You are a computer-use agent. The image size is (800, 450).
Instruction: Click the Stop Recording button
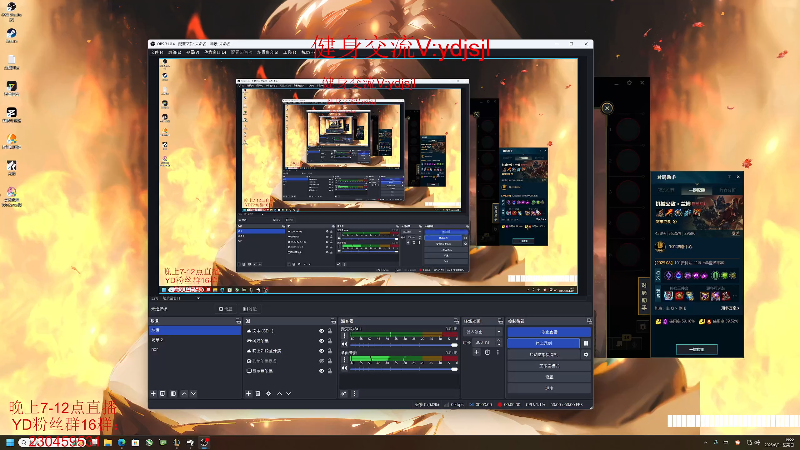pyautogui.click(x=544, y=343)
